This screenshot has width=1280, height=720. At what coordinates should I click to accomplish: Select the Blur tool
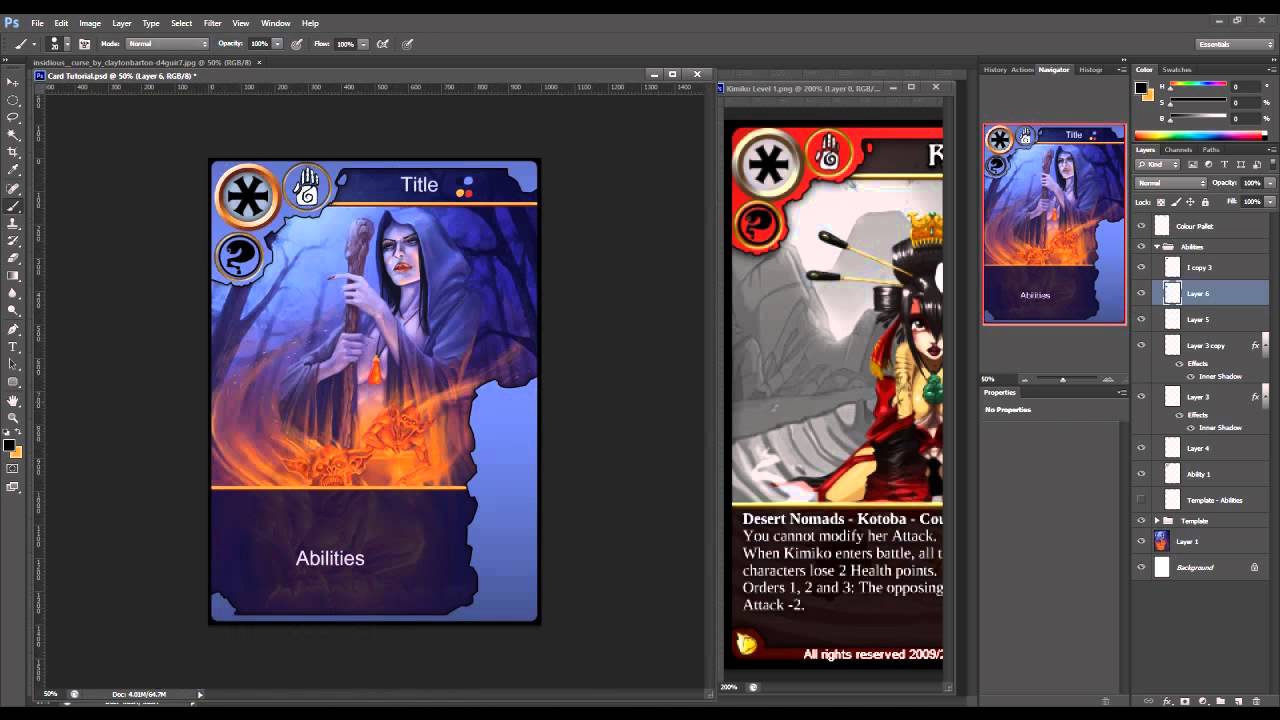(x=13, y=293)
